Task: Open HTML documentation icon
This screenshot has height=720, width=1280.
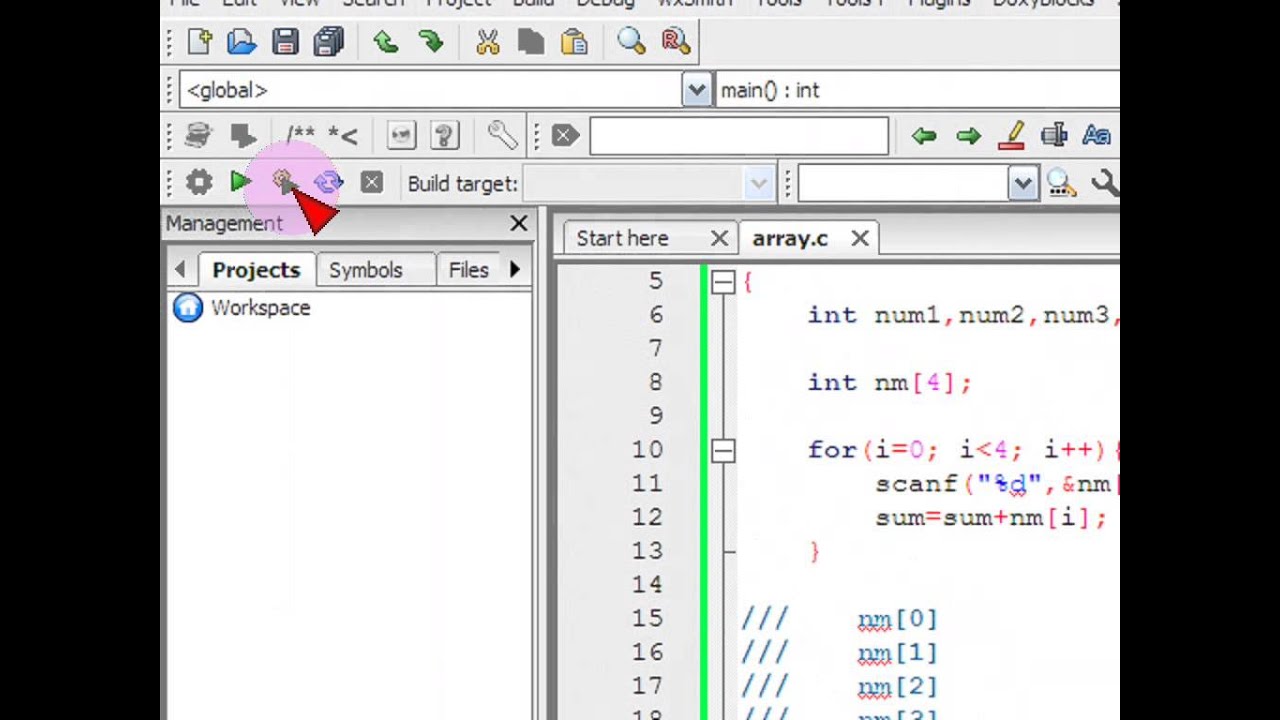Action: (401, 135)
